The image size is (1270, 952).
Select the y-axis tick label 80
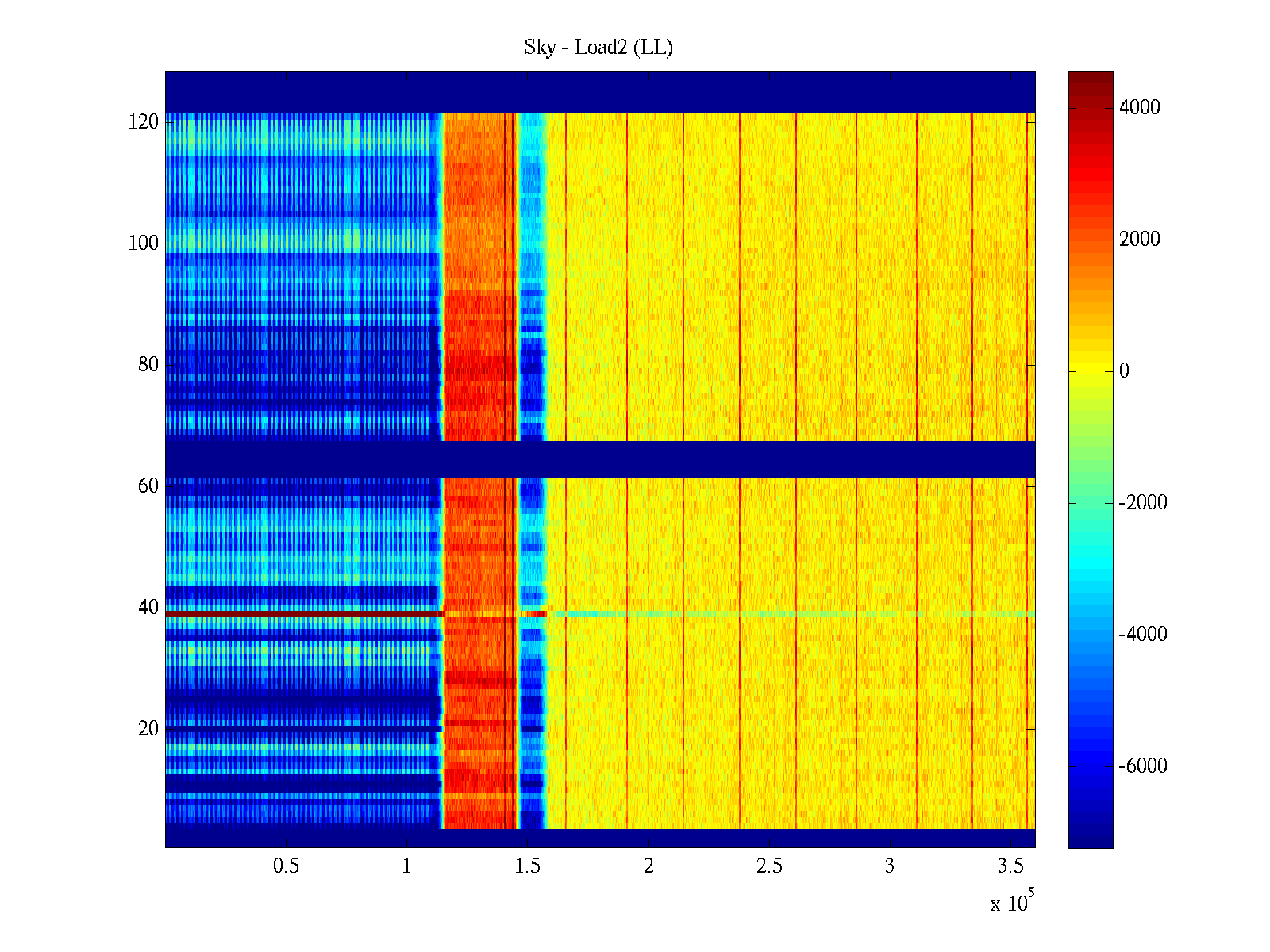(148, 365)
